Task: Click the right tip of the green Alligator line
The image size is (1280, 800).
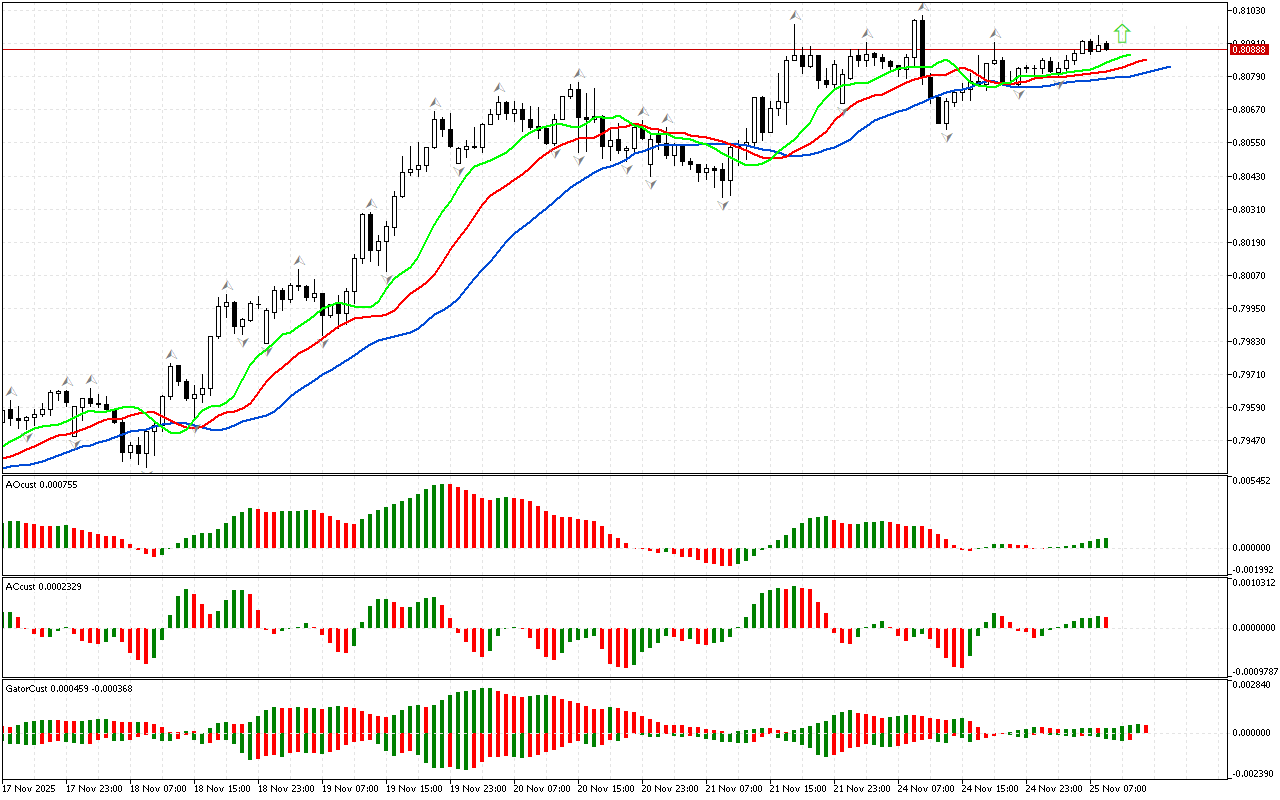Action: 1129,55
